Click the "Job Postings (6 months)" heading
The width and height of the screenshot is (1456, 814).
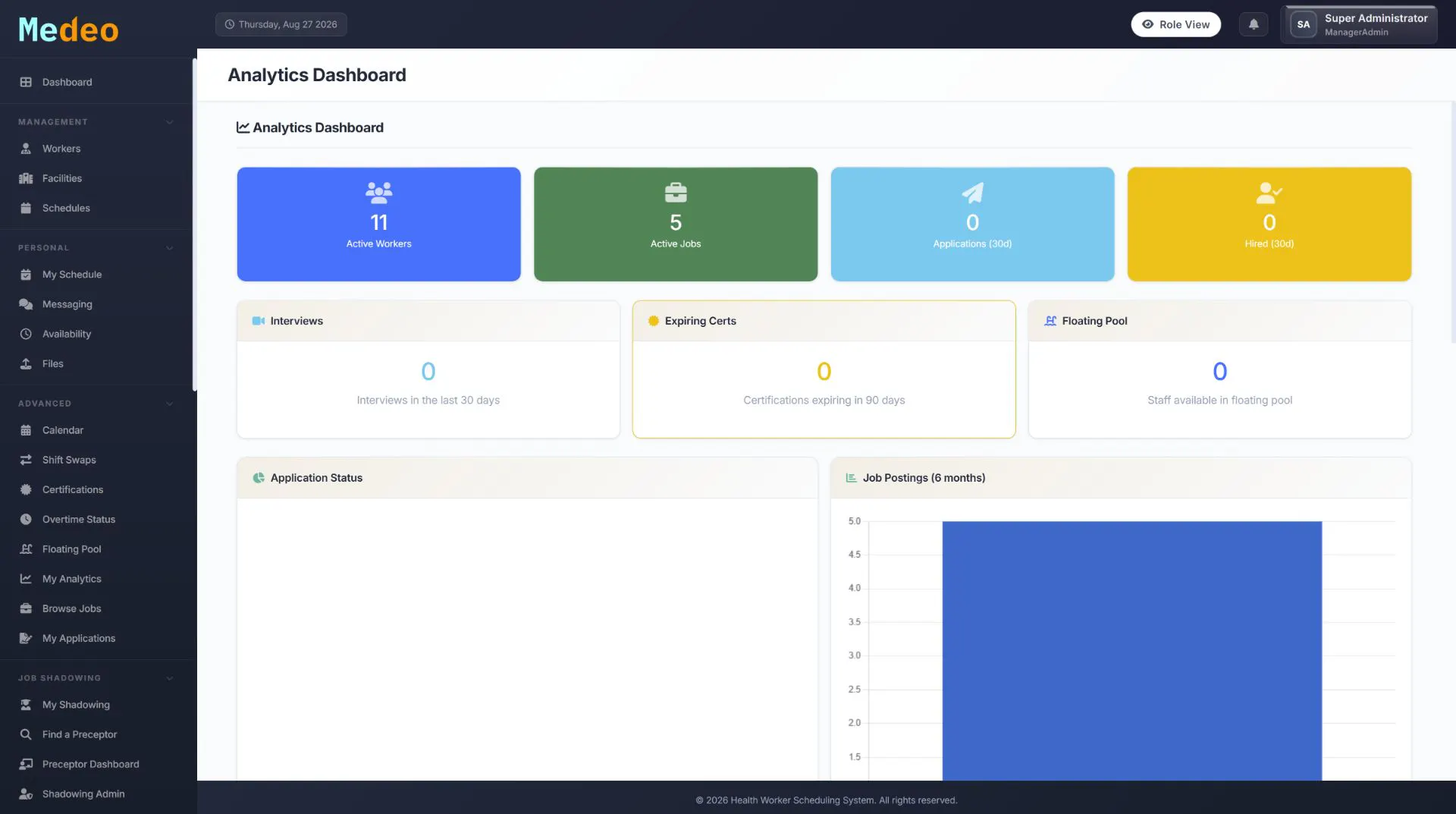[x=924, y=478]
